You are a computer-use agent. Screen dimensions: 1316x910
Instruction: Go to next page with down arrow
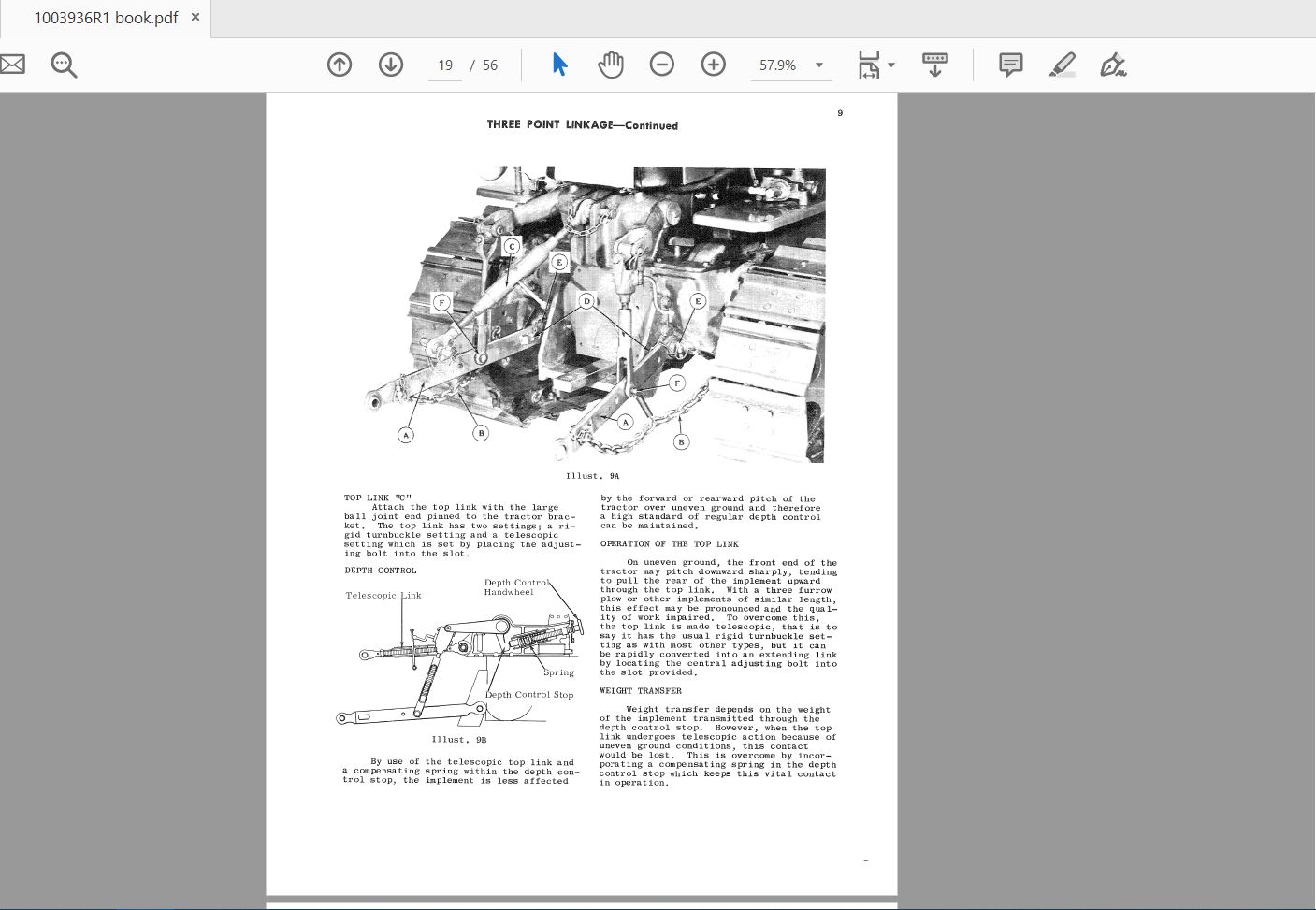pos(391,65)
